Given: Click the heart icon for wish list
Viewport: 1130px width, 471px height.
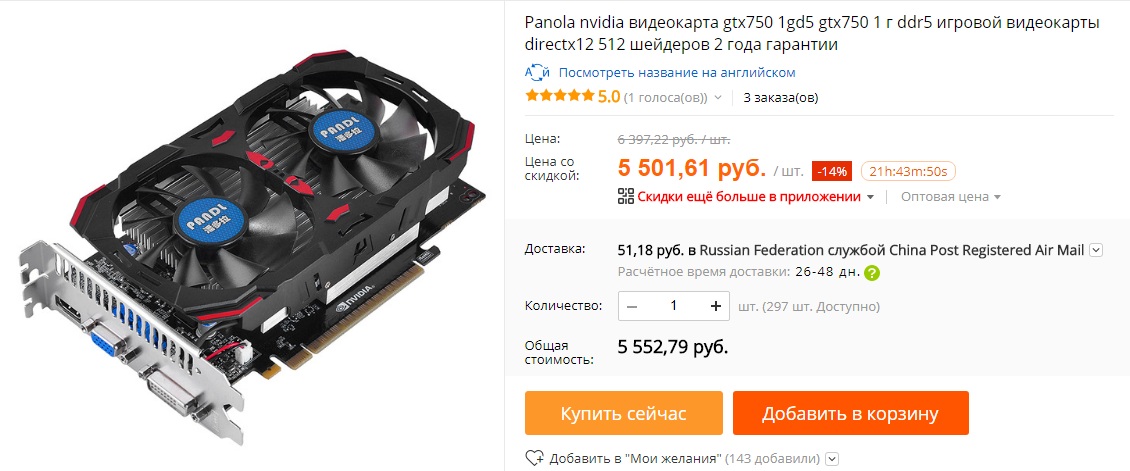Looking at the screenshot, I should [x=534, y=458].
